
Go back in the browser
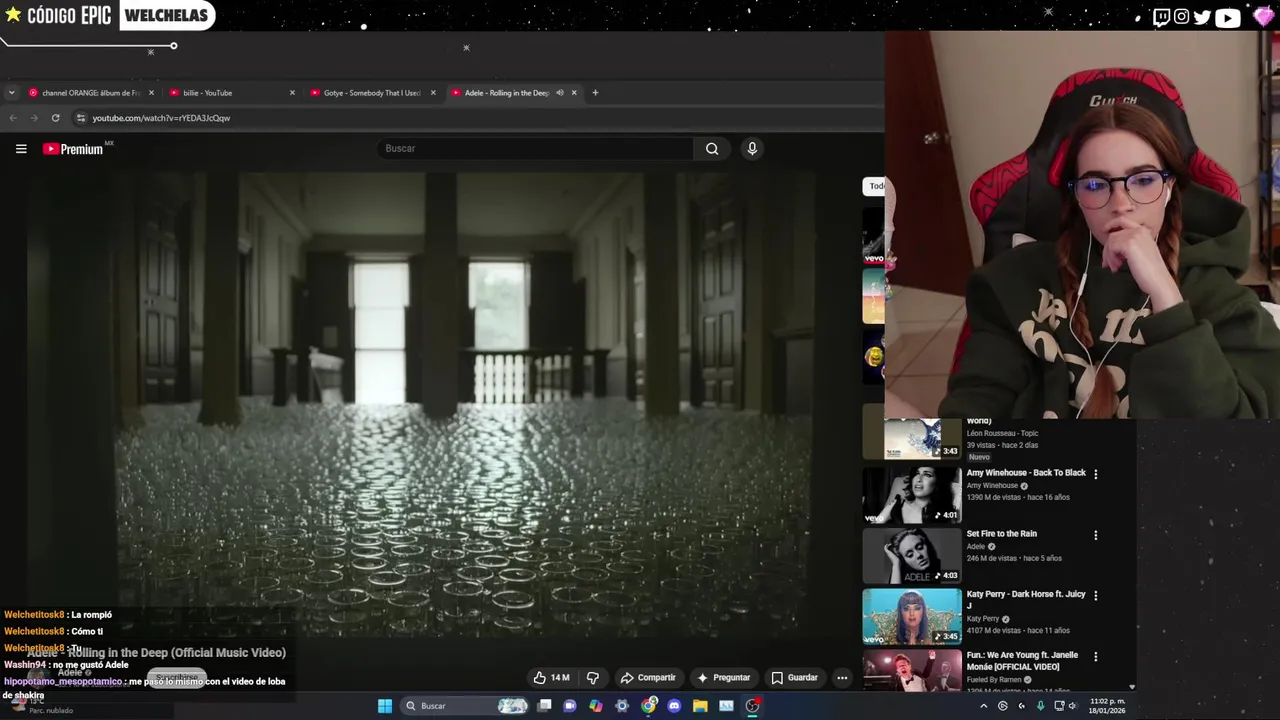pos(13,118)
